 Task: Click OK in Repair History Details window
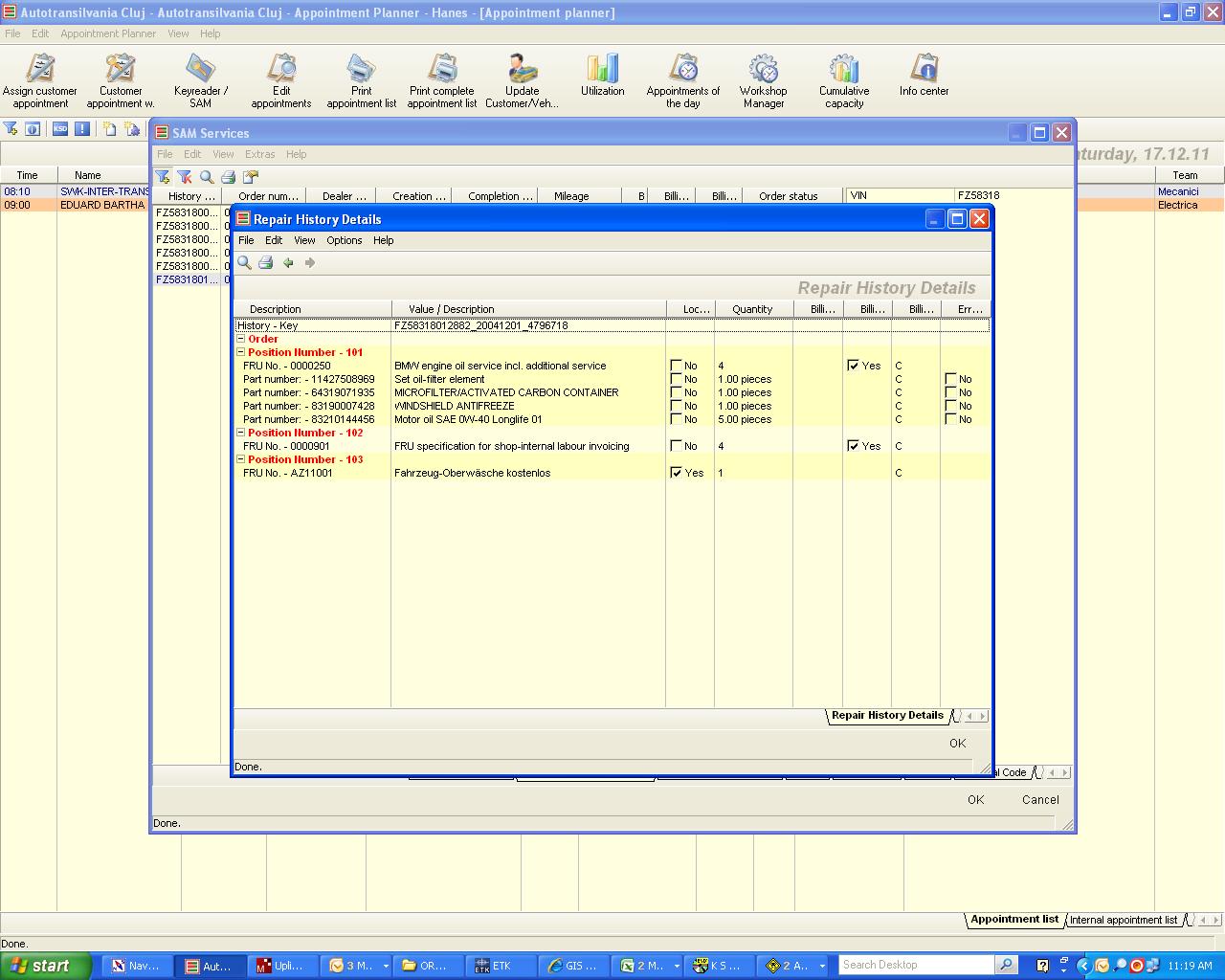pyautogui.click(x=957, y=743)
